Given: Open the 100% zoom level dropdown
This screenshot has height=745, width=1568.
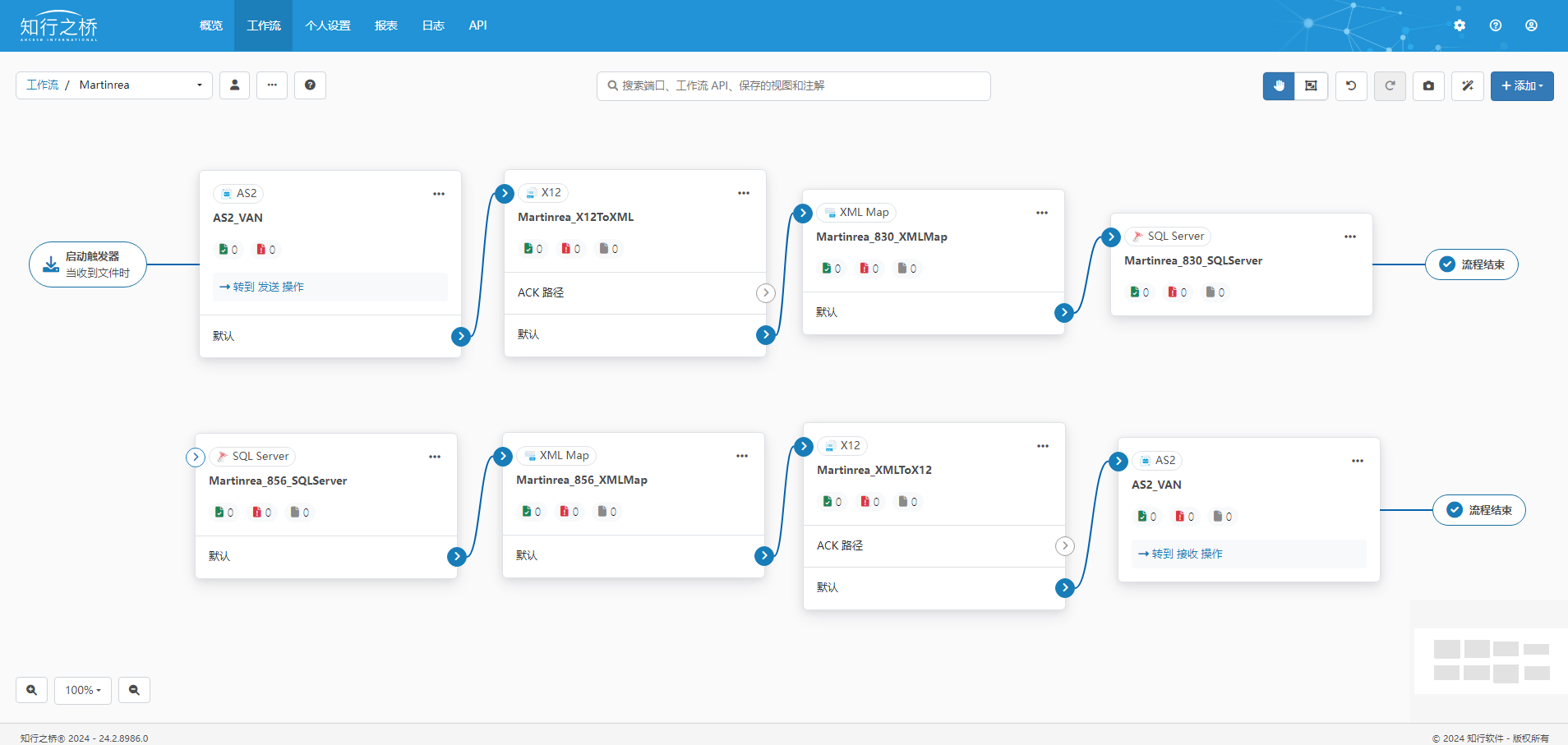Looking at the screenshot, I should point(83,690).
